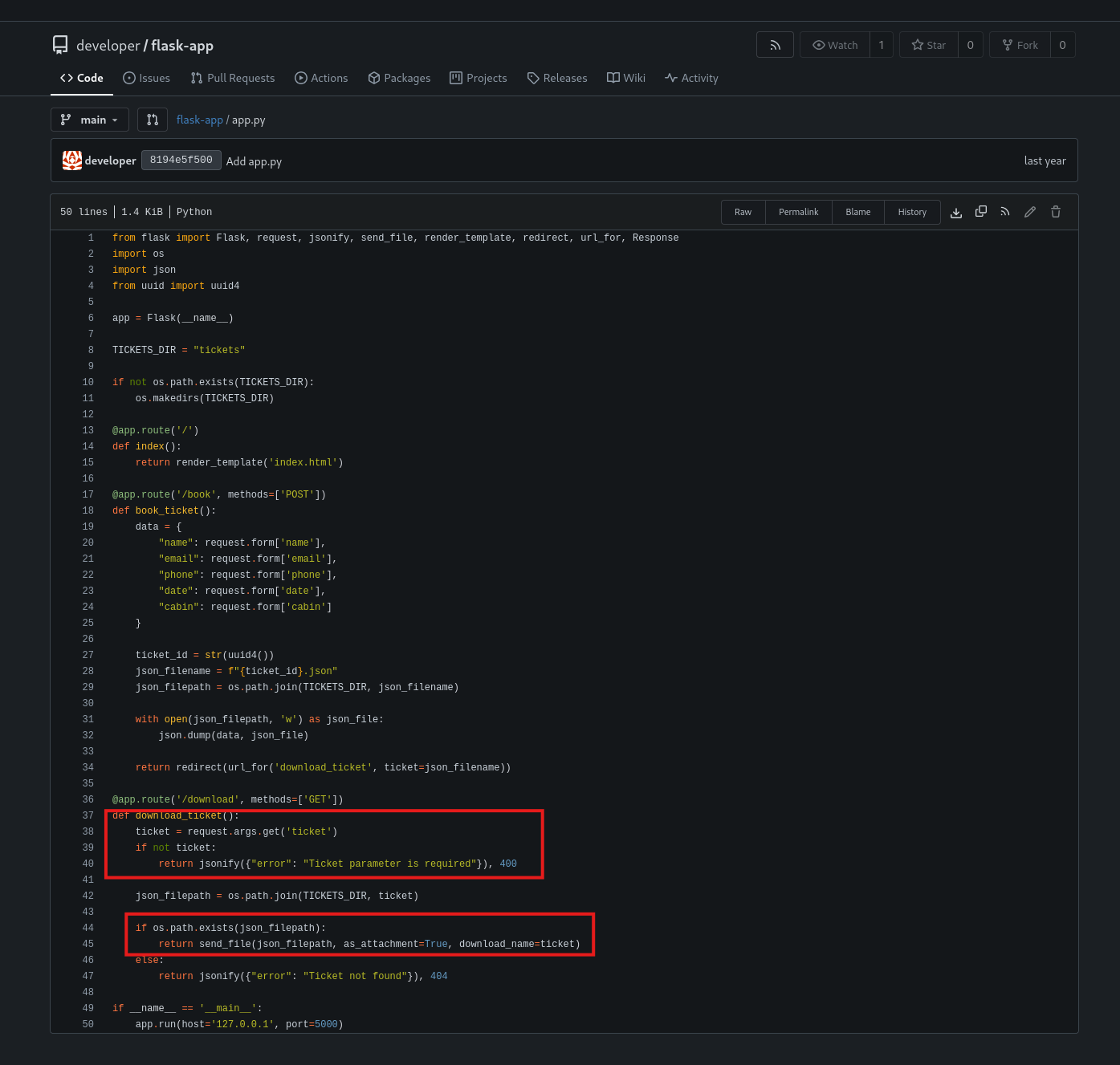Fork the flask-app repository
This screenshot has width=1120, height=1065.
point(1020,45)
